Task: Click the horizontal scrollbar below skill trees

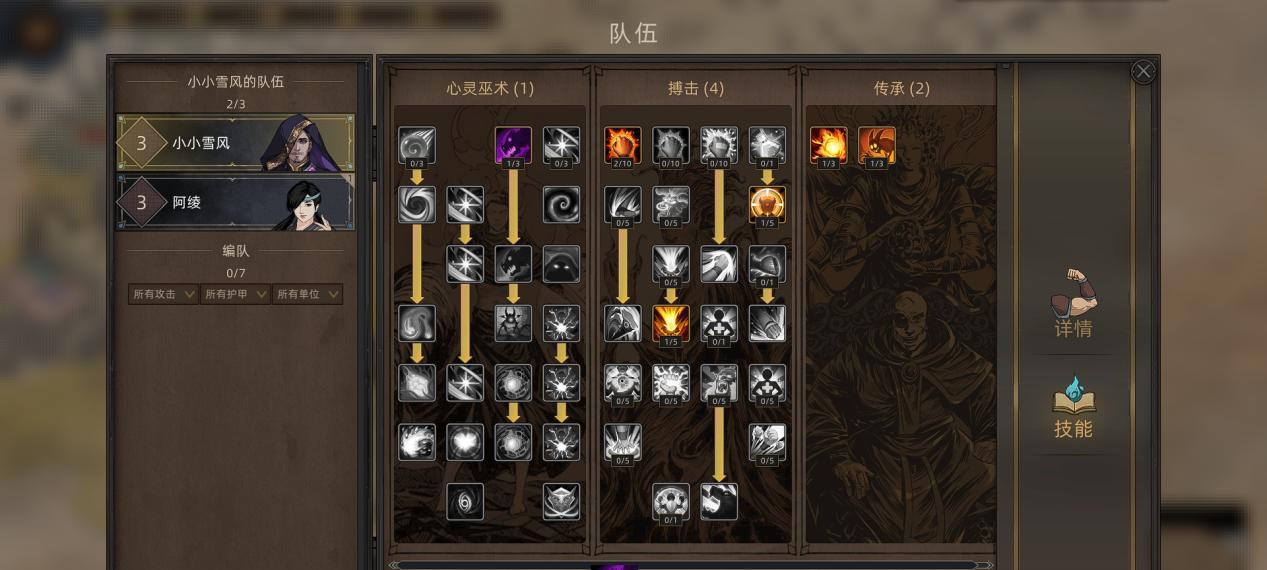Action: coord(690,565)
